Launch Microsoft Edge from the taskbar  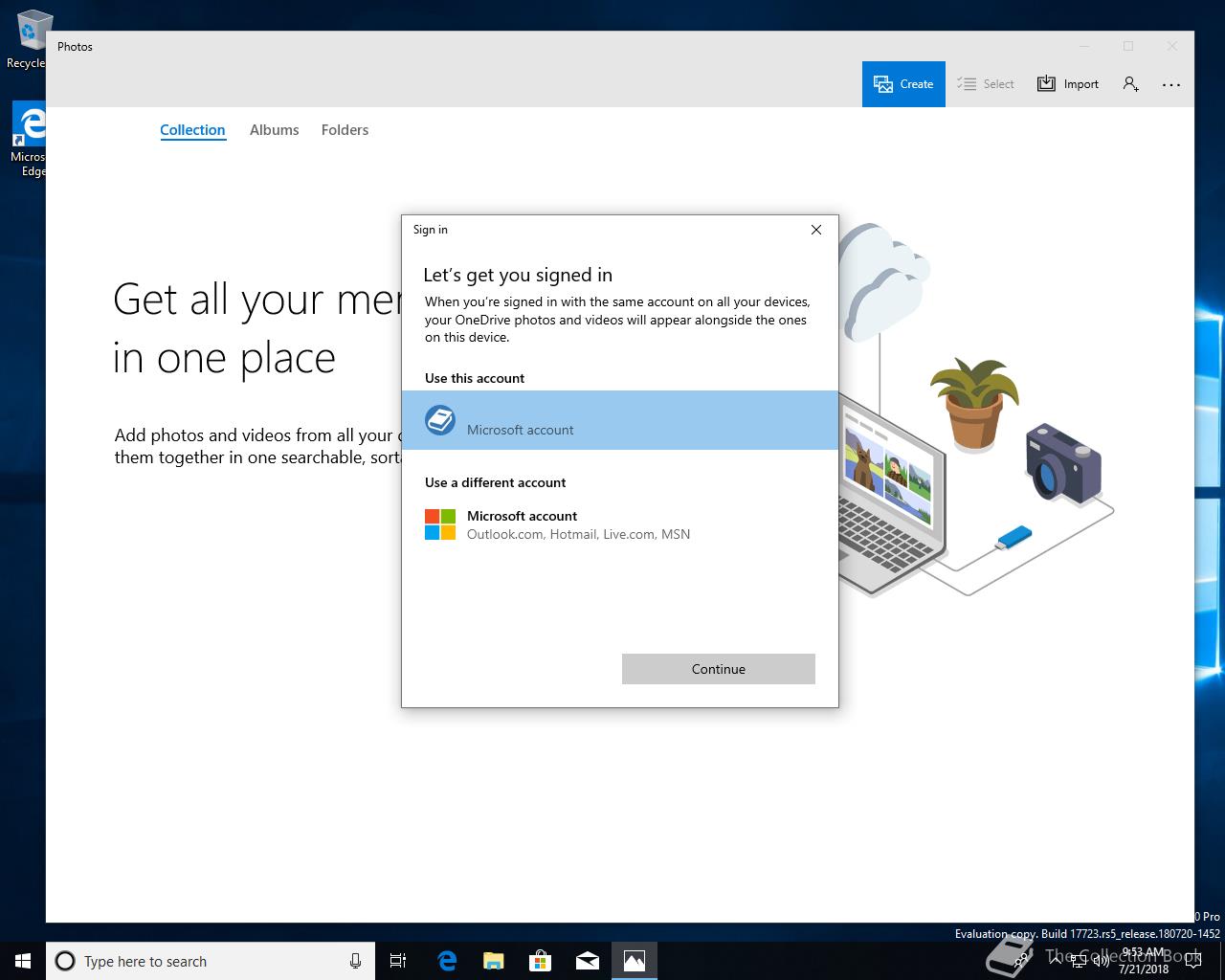click(x=447, y=961)
